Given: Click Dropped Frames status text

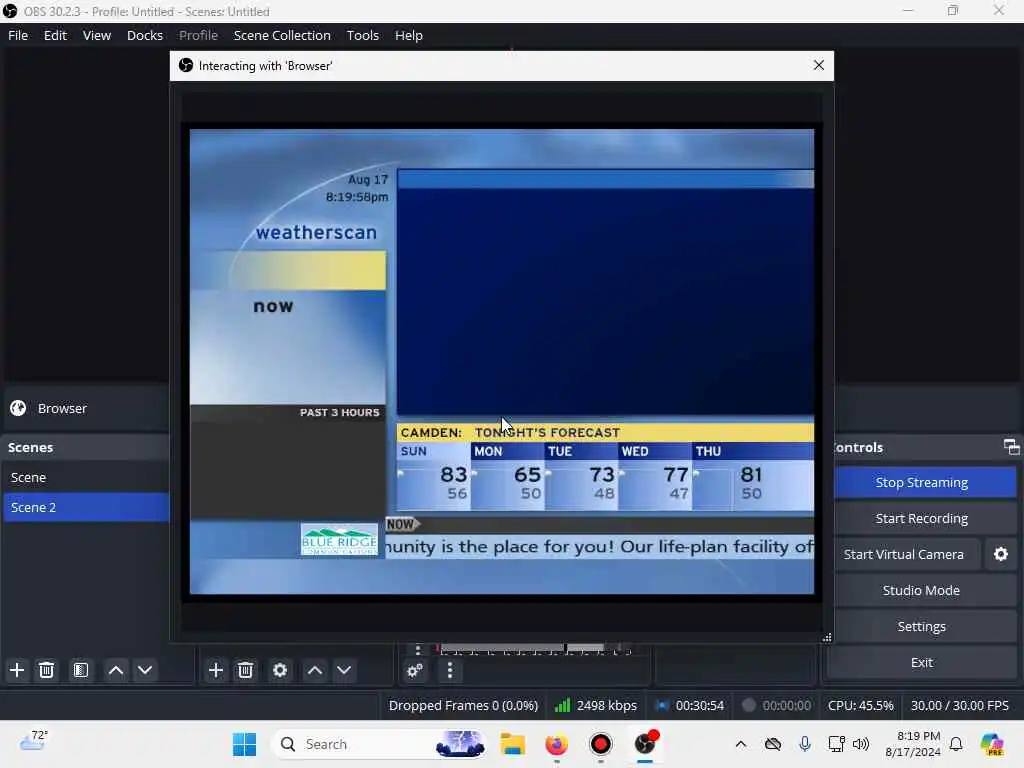Looking at the screenshot, I should (463, 705).
